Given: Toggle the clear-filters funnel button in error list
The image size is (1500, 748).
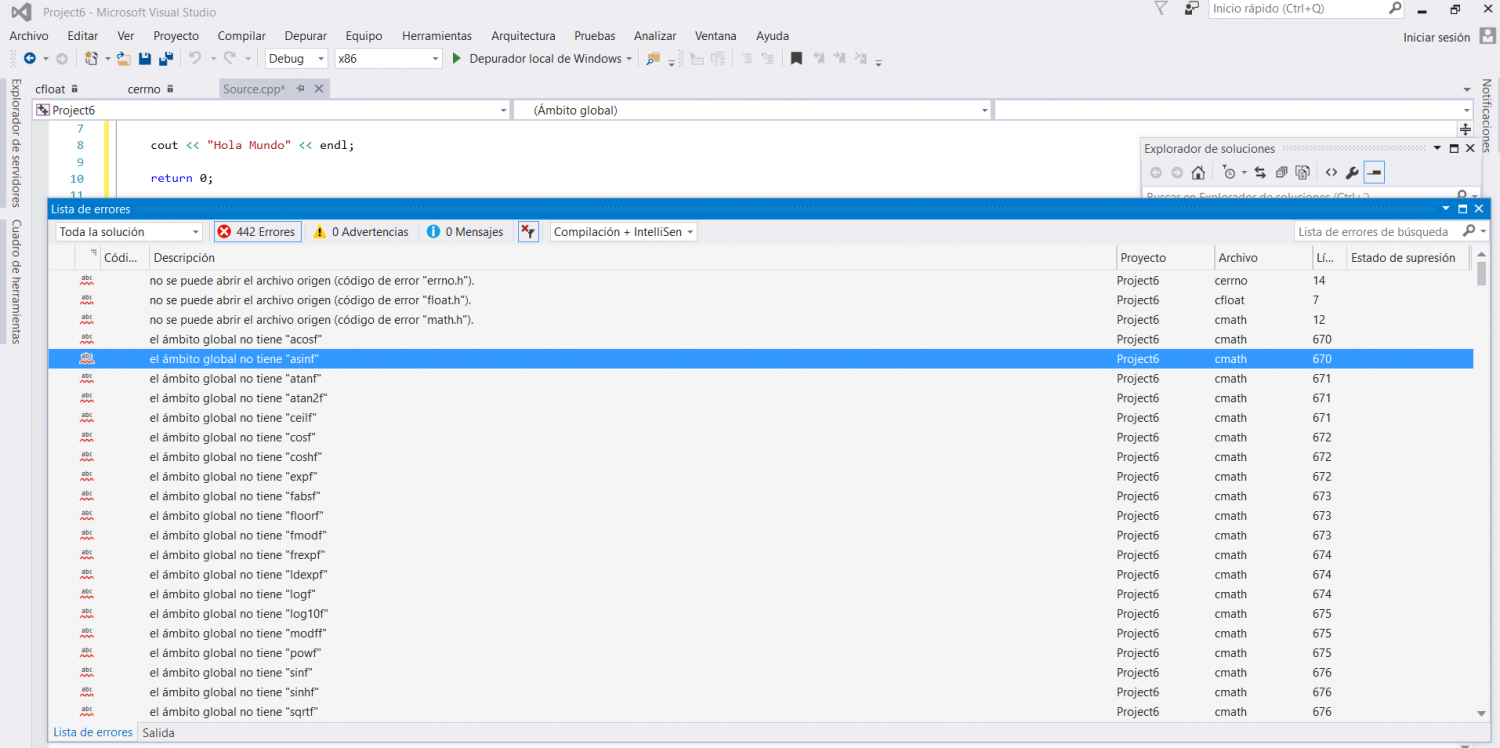Looking at the screenshot, I should pyautogui.click(x=529, y=232).
